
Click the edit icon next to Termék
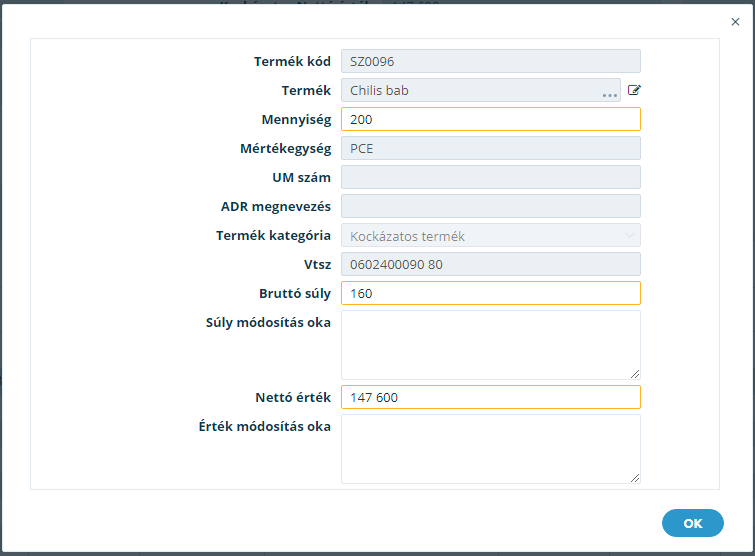(634, 90)
